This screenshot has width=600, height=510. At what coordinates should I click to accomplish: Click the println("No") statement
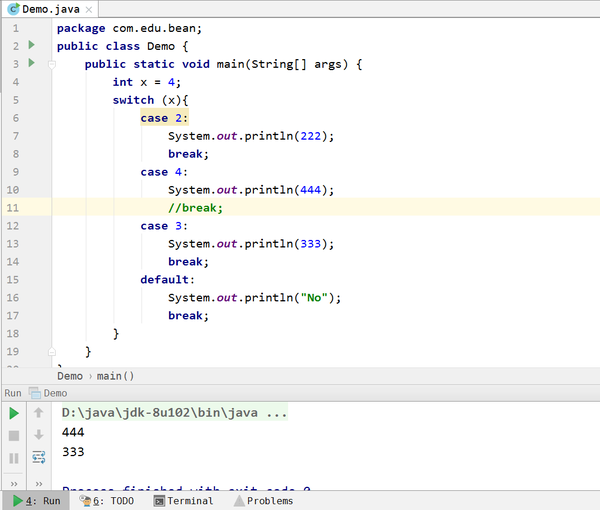click(x=254, y=298)
